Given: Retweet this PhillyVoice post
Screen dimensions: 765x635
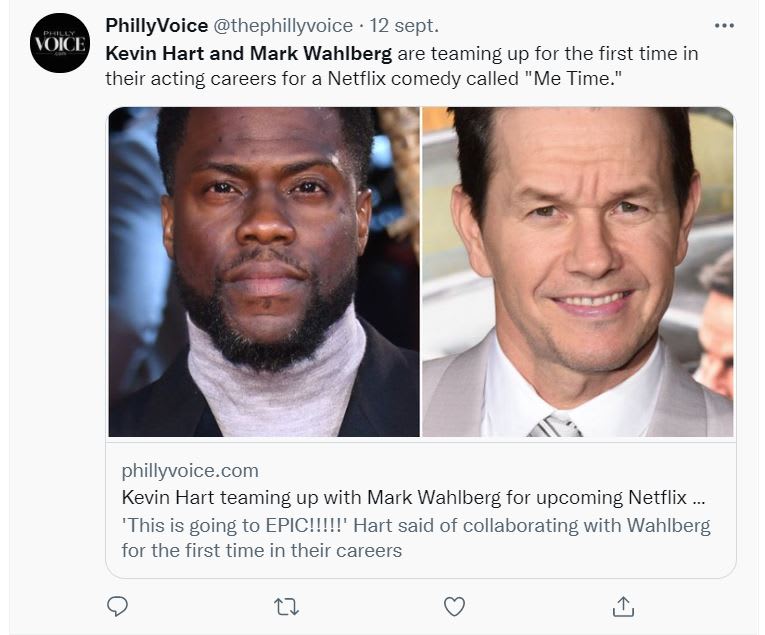Looking at the screenshot, I should 286,606.
